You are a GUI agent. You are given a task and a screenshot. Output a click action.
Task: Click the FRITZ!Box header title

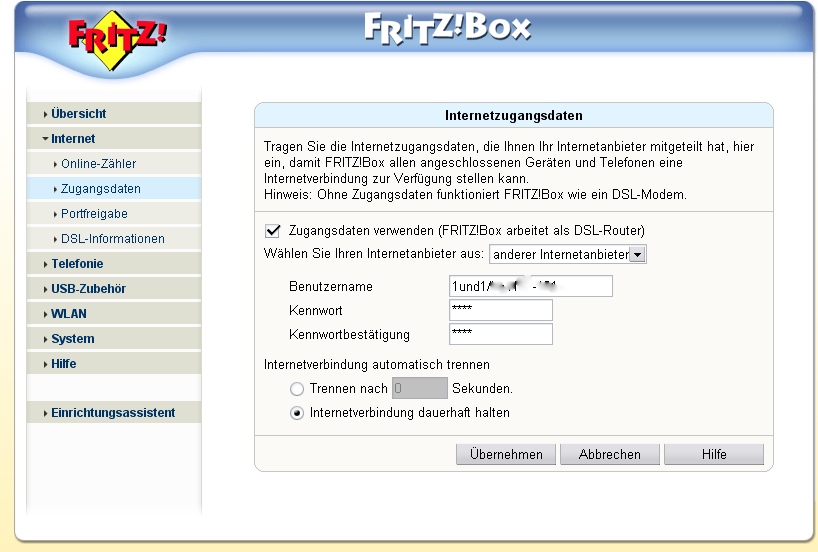click(447, 28)
